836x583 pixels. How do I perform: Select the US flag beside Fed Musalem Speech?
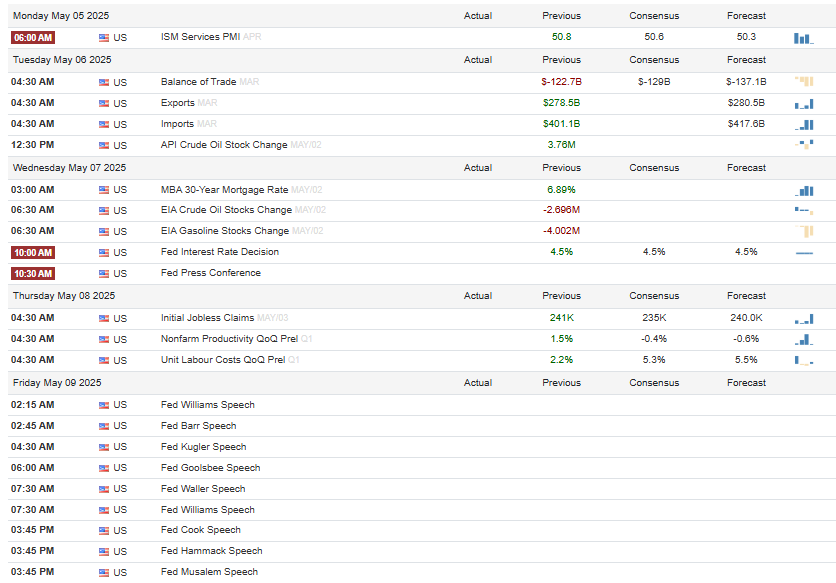[104, 573]
